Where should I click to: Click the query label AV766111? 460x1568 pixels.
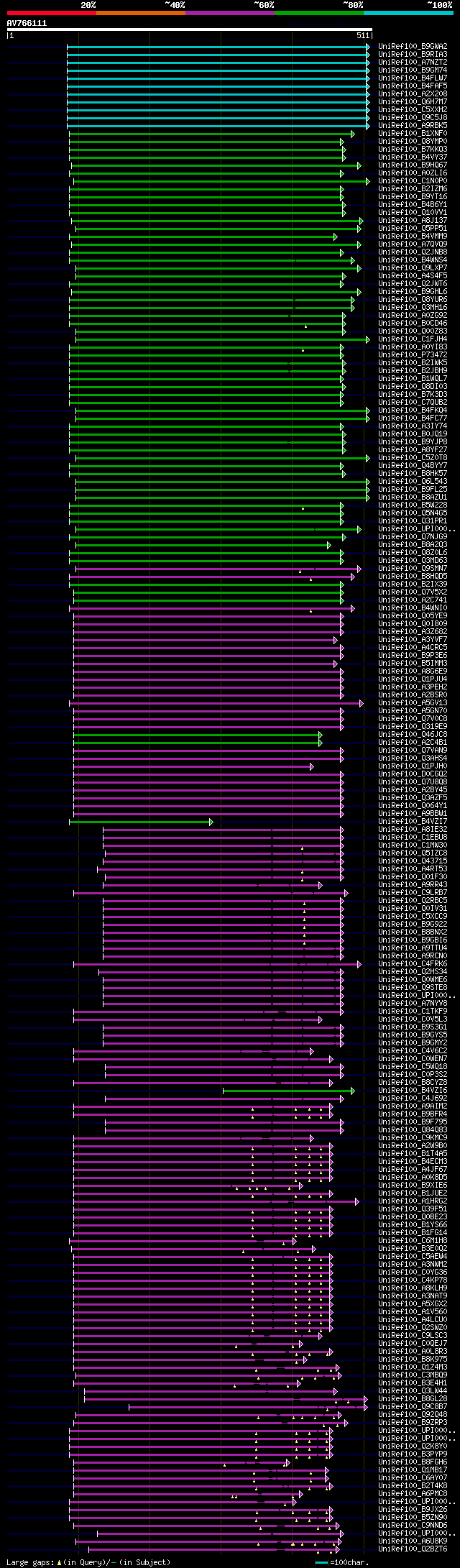pyautogui.click(x=27, y=23)
